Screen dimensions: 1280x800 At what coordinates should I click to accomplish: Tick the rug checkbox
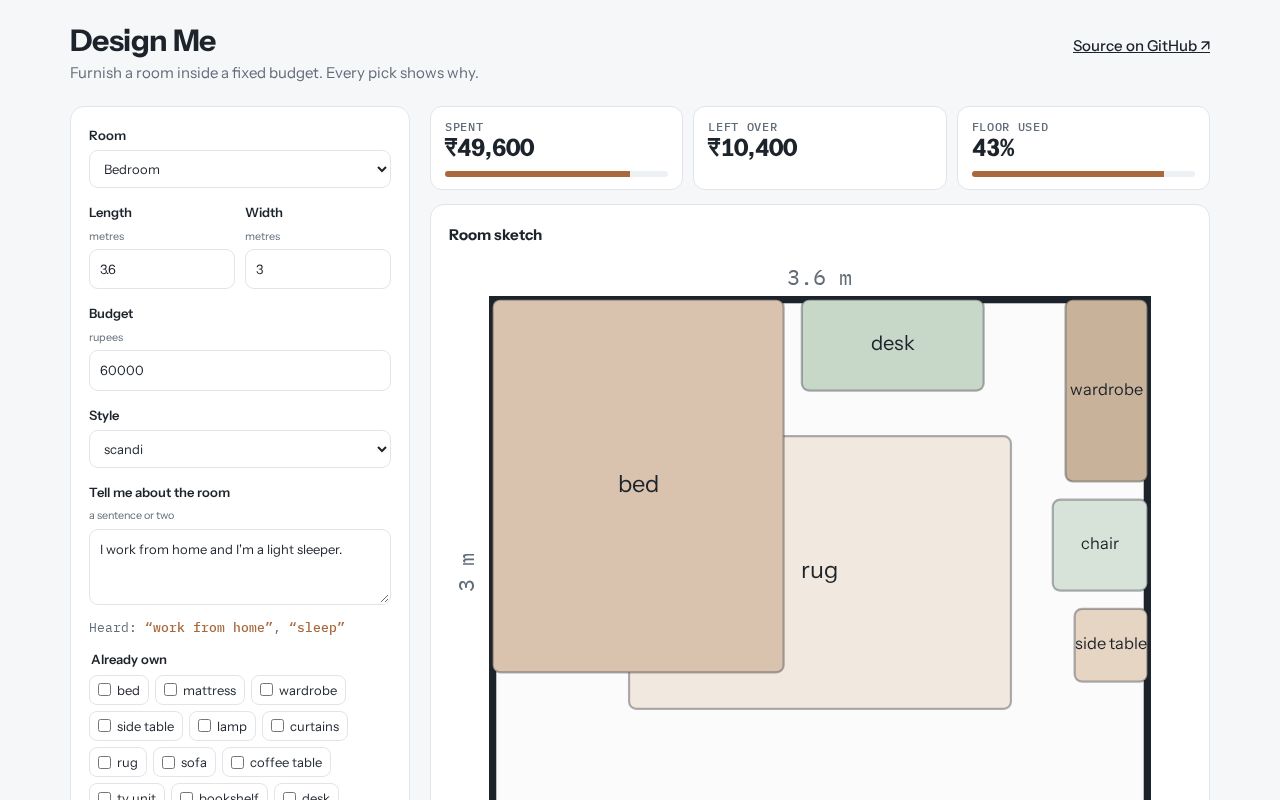pos(104,762)
